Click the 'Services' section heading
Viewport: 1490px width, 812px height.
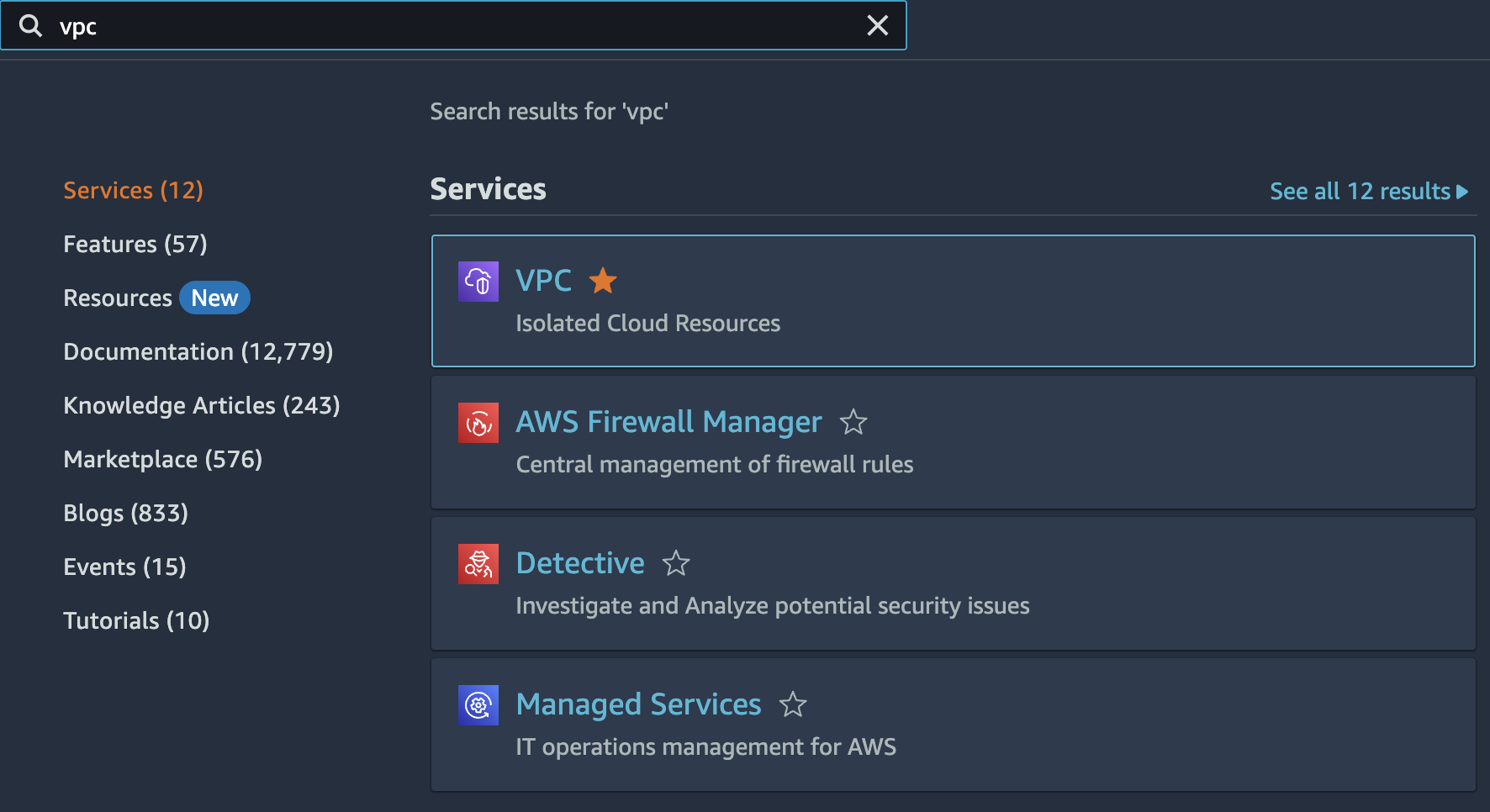tap(488, 189)
